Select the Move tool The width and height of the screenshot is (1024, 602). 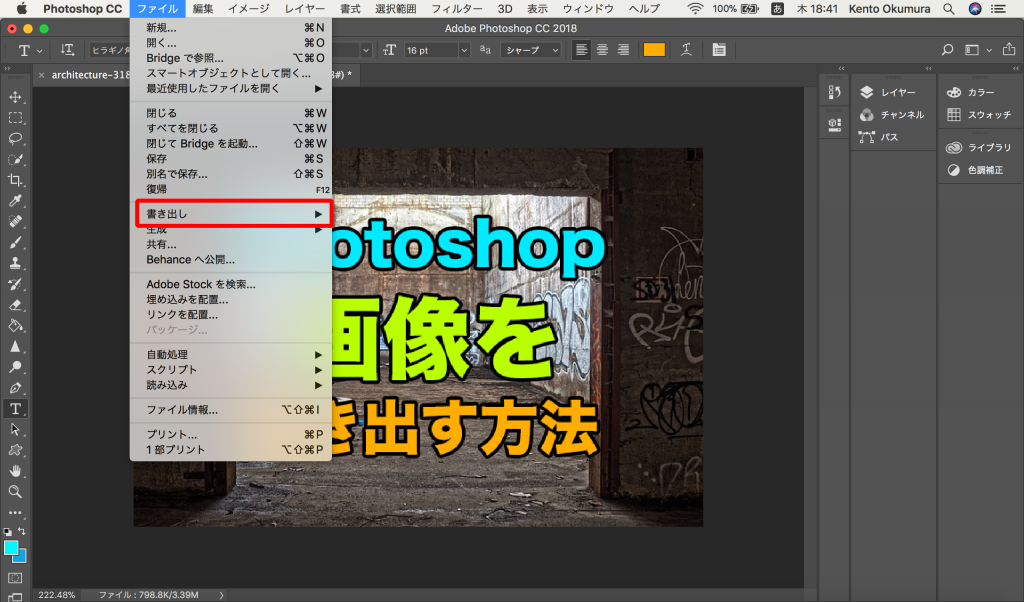coord(15,97)
